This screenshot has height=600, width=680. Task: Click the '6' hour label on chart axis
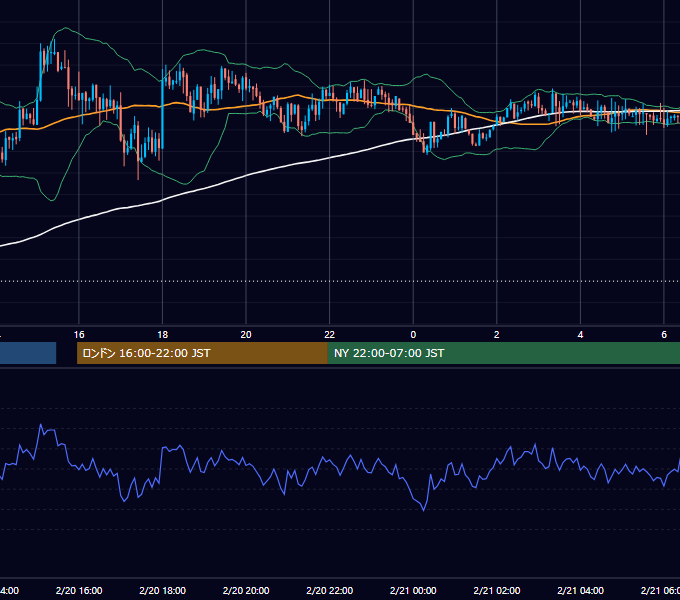[664, 335]
